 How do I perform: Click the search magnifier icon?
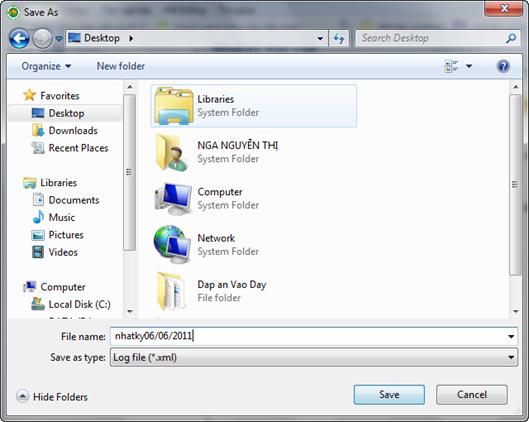[511, 38]
